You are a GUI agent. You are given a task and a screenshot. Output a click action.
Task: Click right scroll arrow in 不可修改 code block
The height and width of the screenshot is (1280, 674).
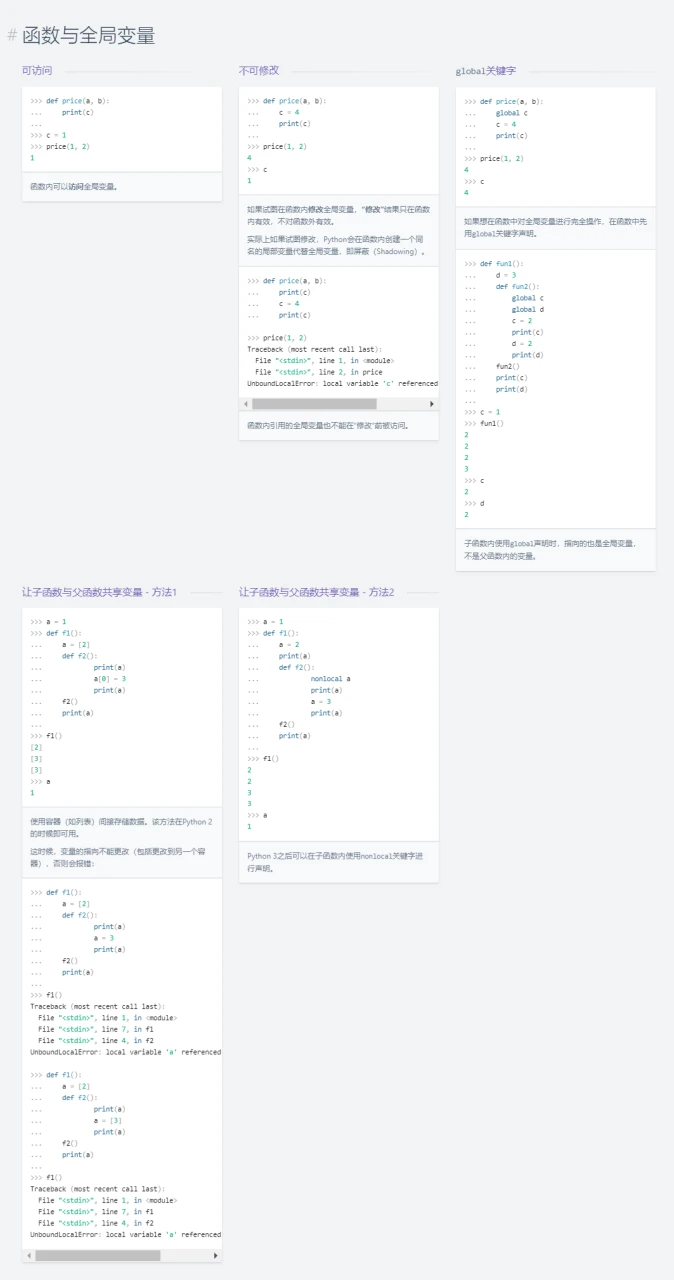pos(432,404)
